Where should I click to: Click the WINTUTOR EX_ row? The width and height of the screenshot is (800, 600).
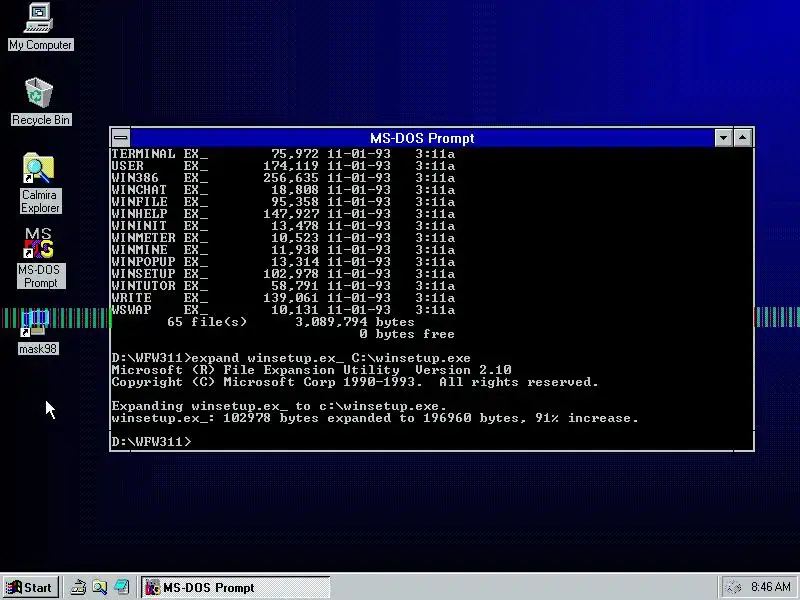(283, 286)
